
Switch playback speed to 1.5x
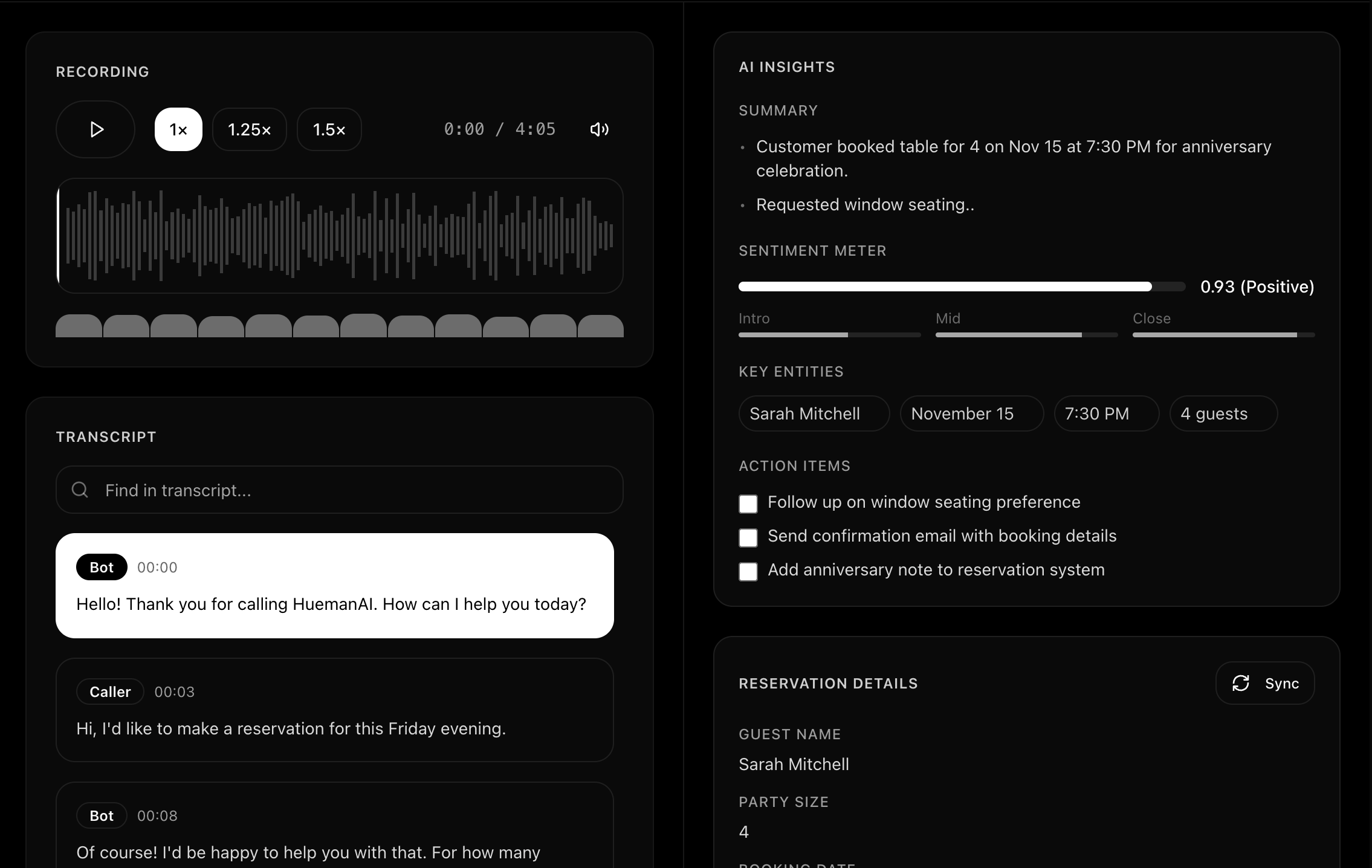pos(328,129)
